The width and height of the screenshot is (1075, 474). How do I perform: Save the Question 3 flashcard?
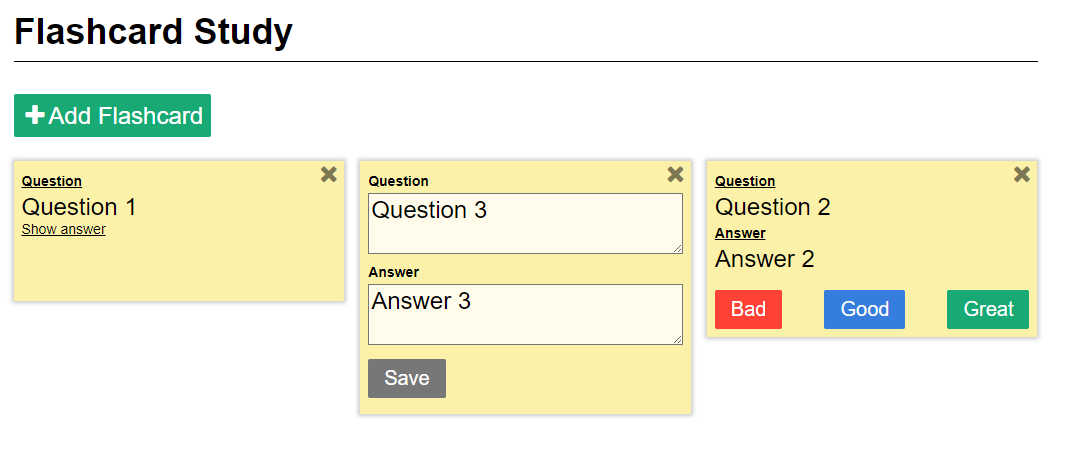[407, 378]
